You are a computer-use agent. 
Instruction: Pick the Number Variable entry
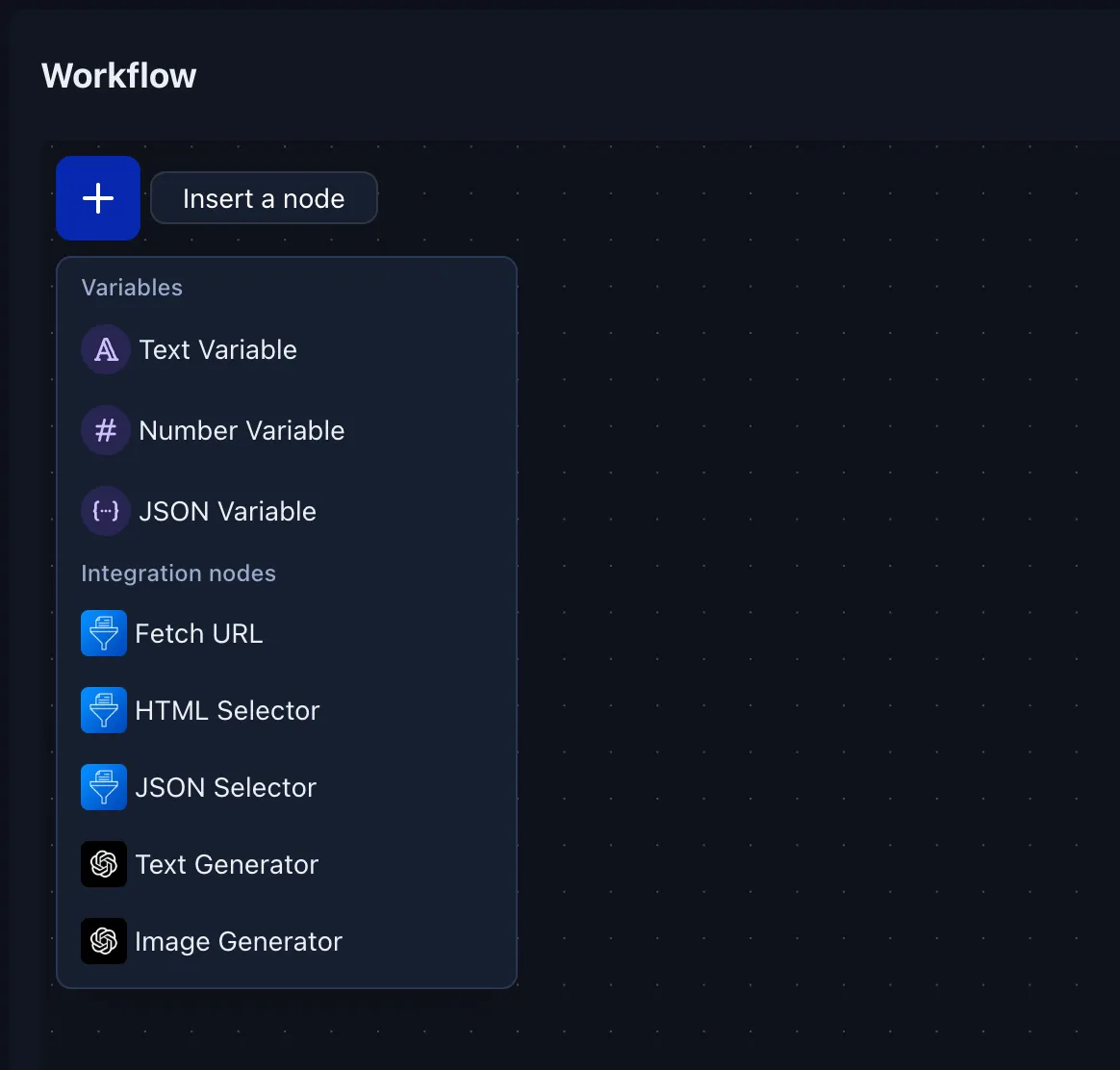pos(287,430)
